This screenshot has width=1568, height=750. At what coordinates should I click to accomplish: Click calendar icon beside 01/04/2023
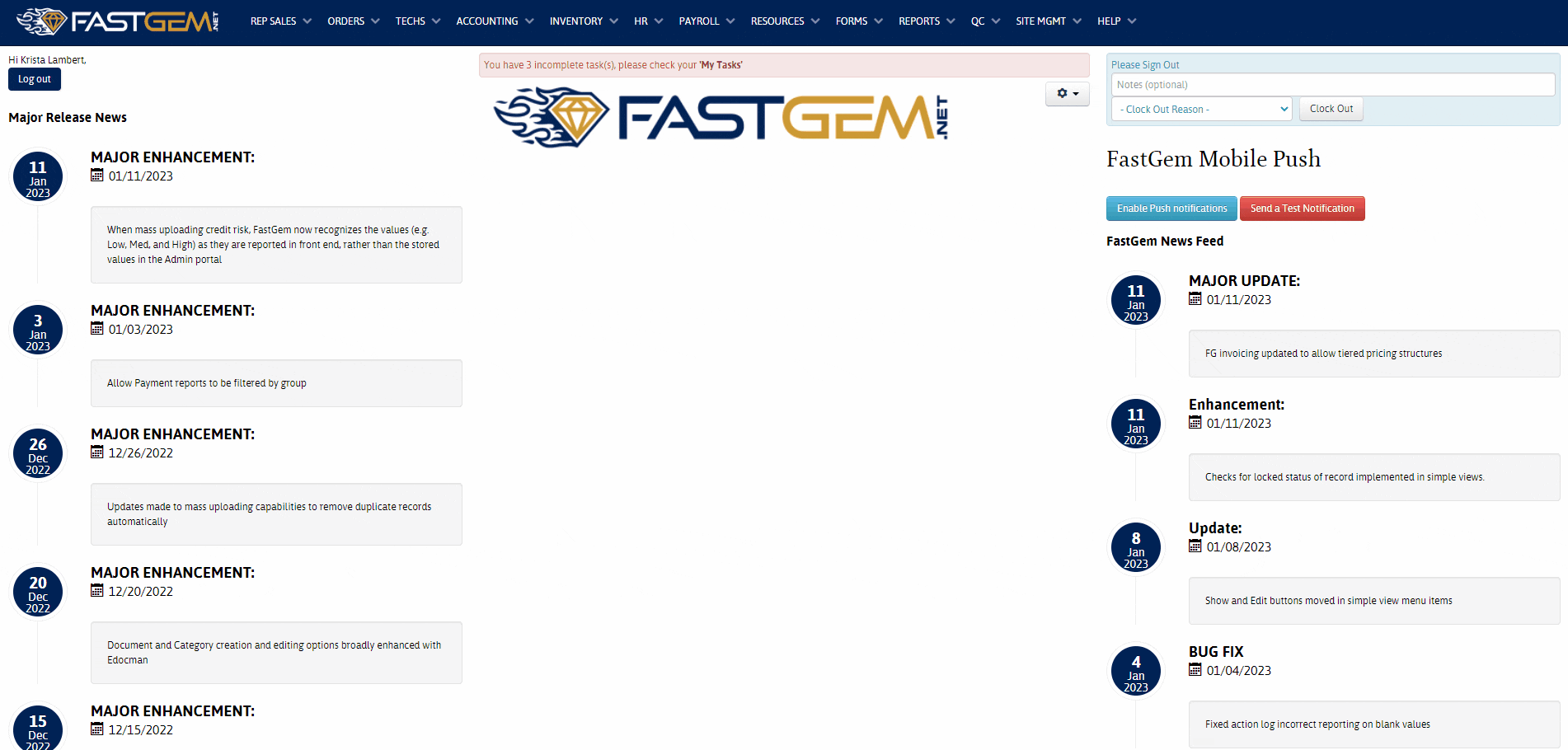point(1195,670)
